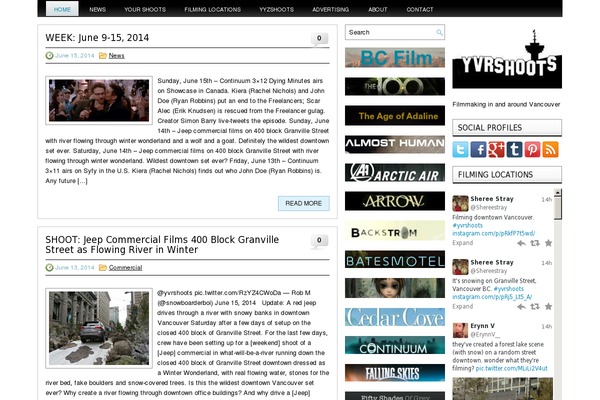The height and width of the screenshot is (400, 600).
Task: Expand Sheree Stray's filming downtown tweet
Action: pyautogui.click(x=462, y=243)
